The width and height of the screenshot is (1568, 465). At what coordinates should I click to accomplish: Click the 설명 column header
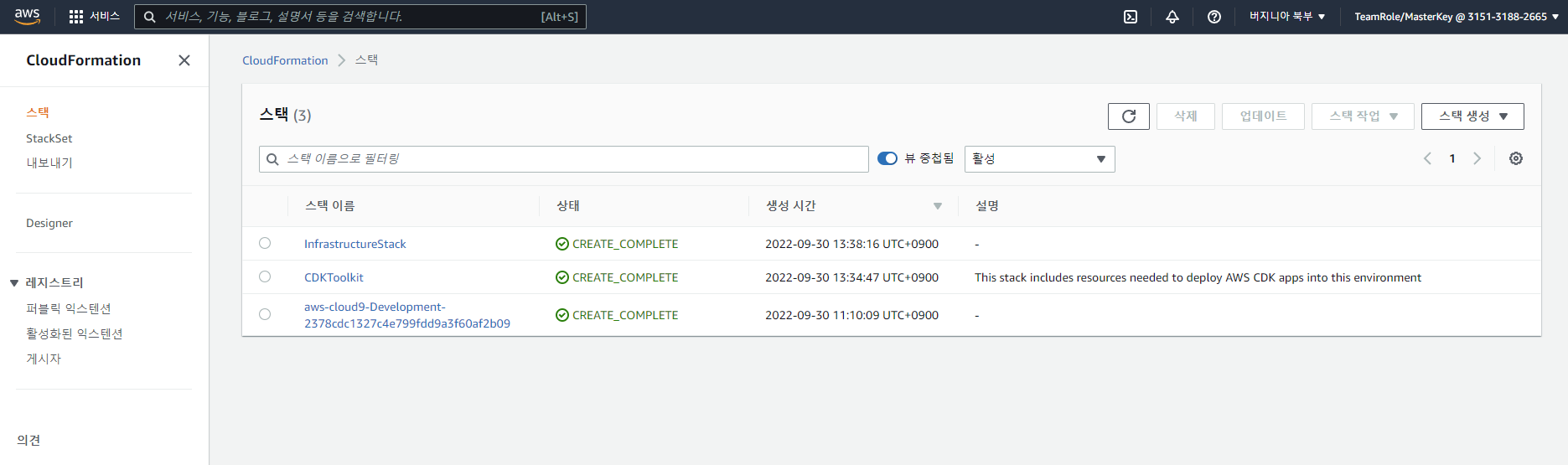click(987, 206)
